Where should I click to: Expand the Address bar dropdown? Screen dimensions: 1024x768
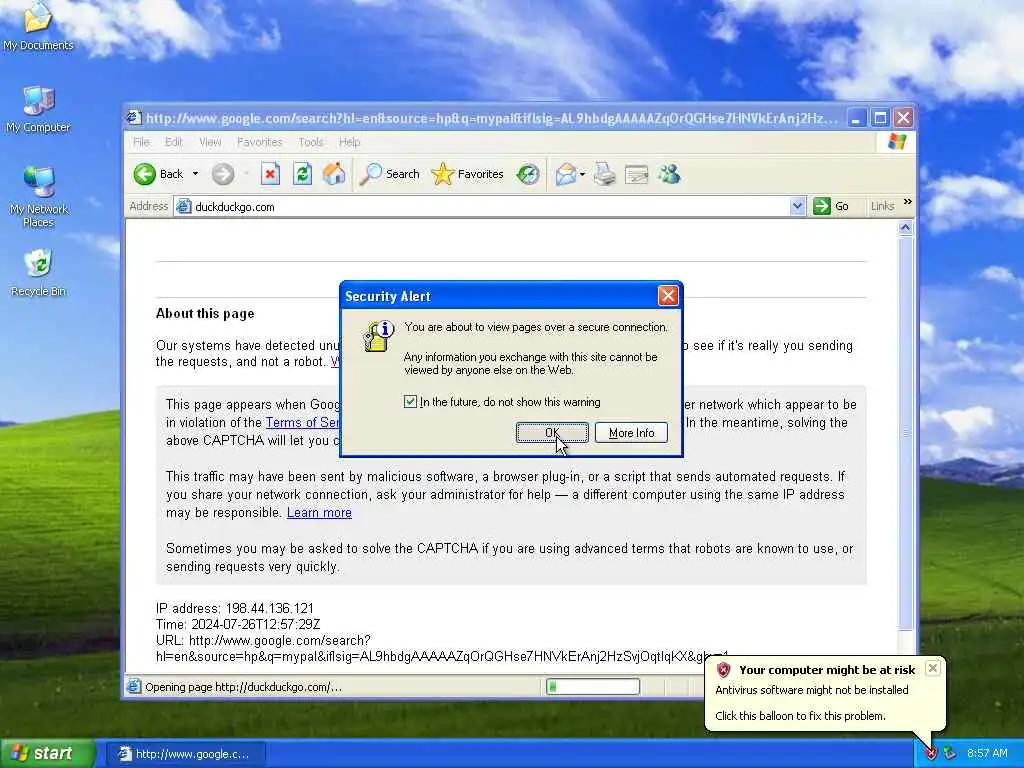(x=797, y=206)
